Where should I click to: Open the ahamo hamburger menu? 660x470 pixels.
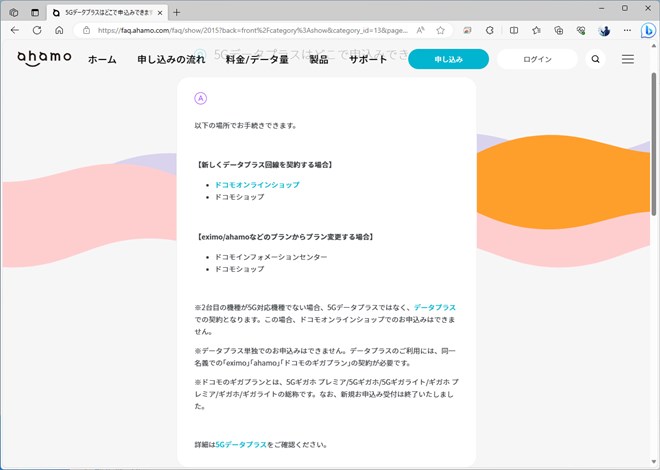pyautogui.click(x=628, y=59)
